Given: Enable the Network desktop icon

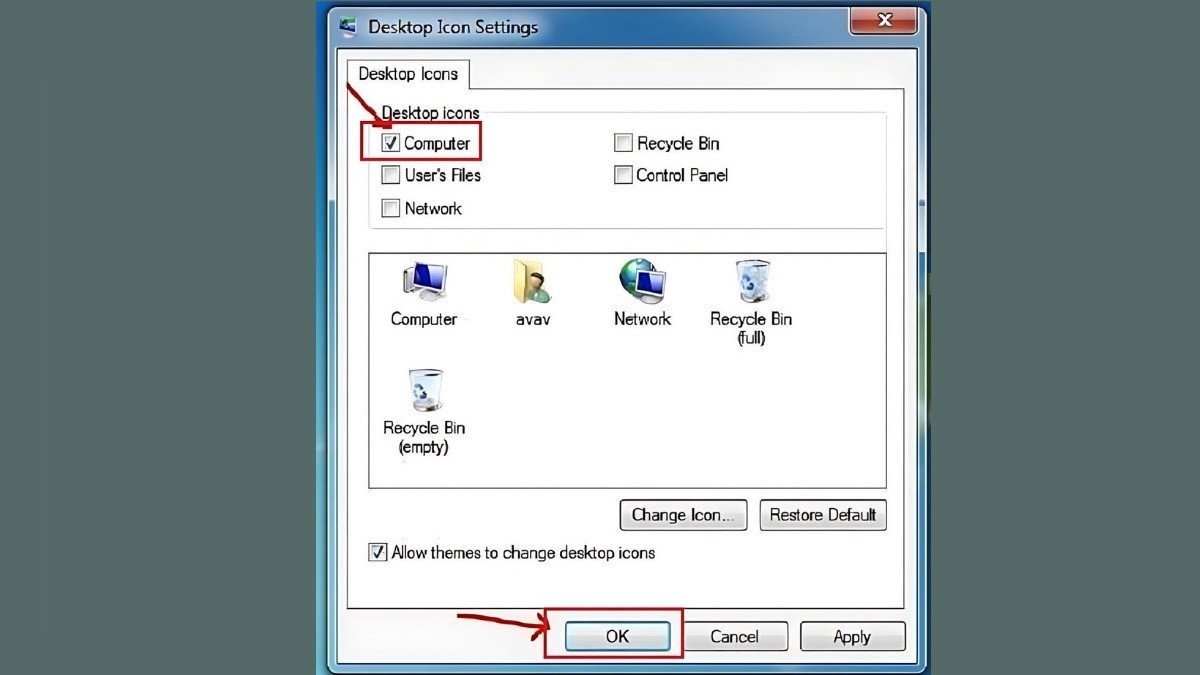Looking at the screenshot, I should pos(390,208).
